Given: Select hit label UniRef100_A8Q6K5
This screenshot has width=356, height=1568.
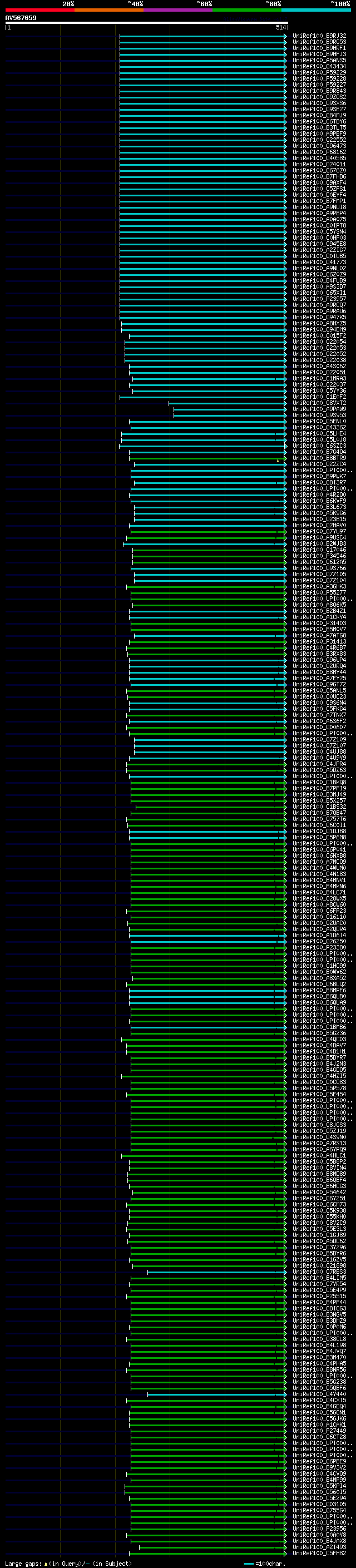Looking at the screenshot, I should click(x=319, y=605).
